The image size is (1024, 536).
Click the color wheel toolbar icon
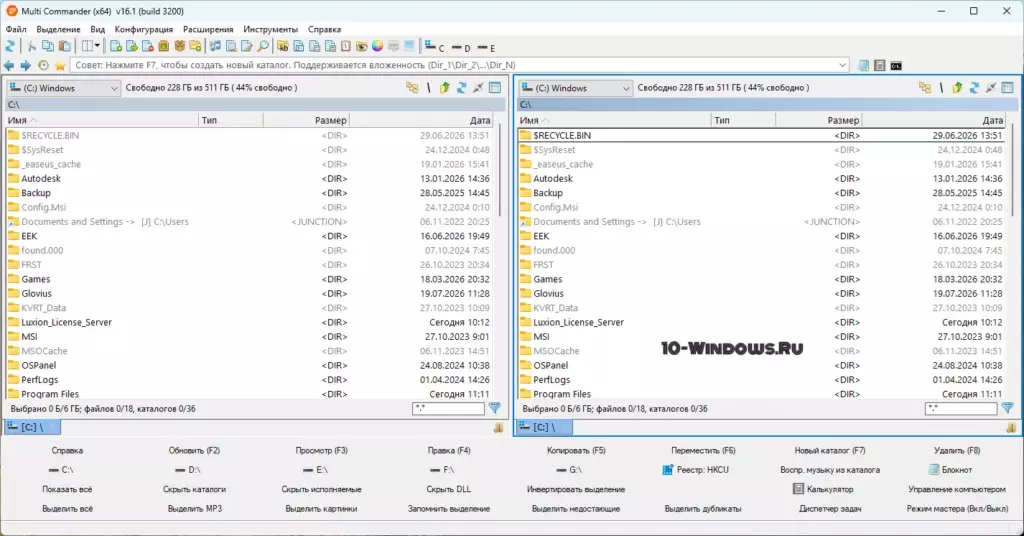pos(377,46)
